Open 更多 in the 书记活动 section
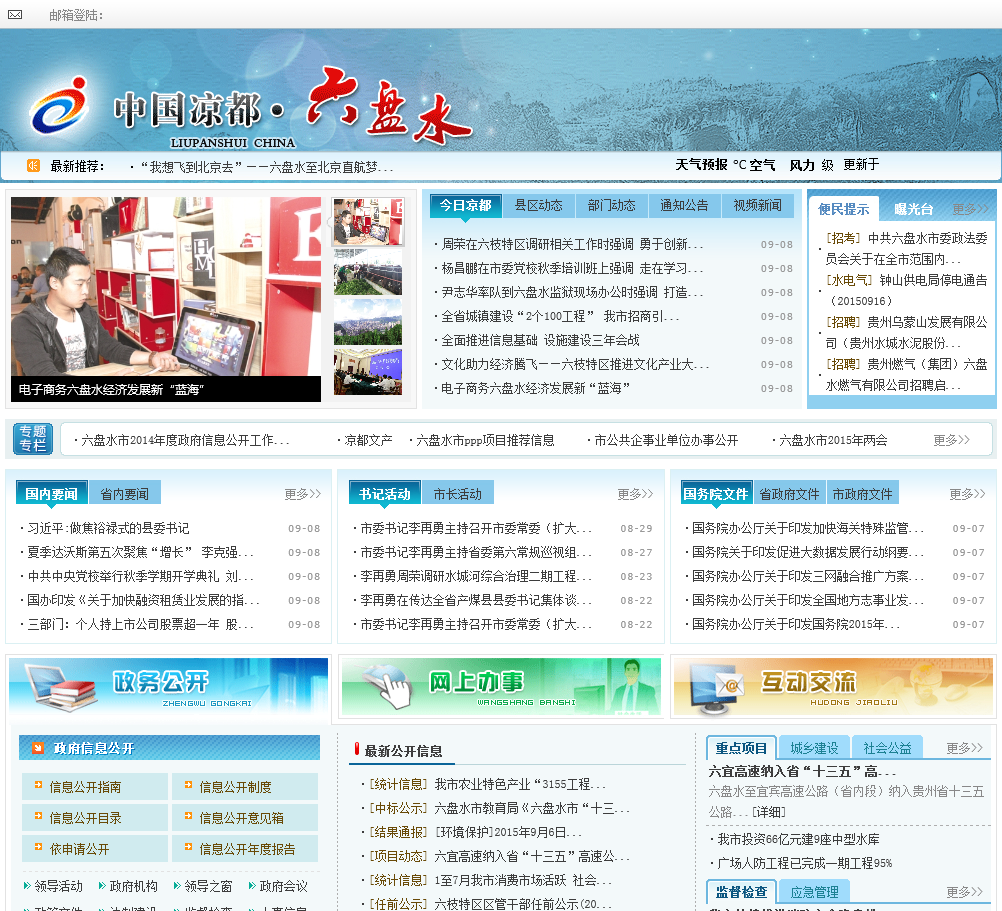This screenshot has height=911, width=1002. click(x=635, y=494)
